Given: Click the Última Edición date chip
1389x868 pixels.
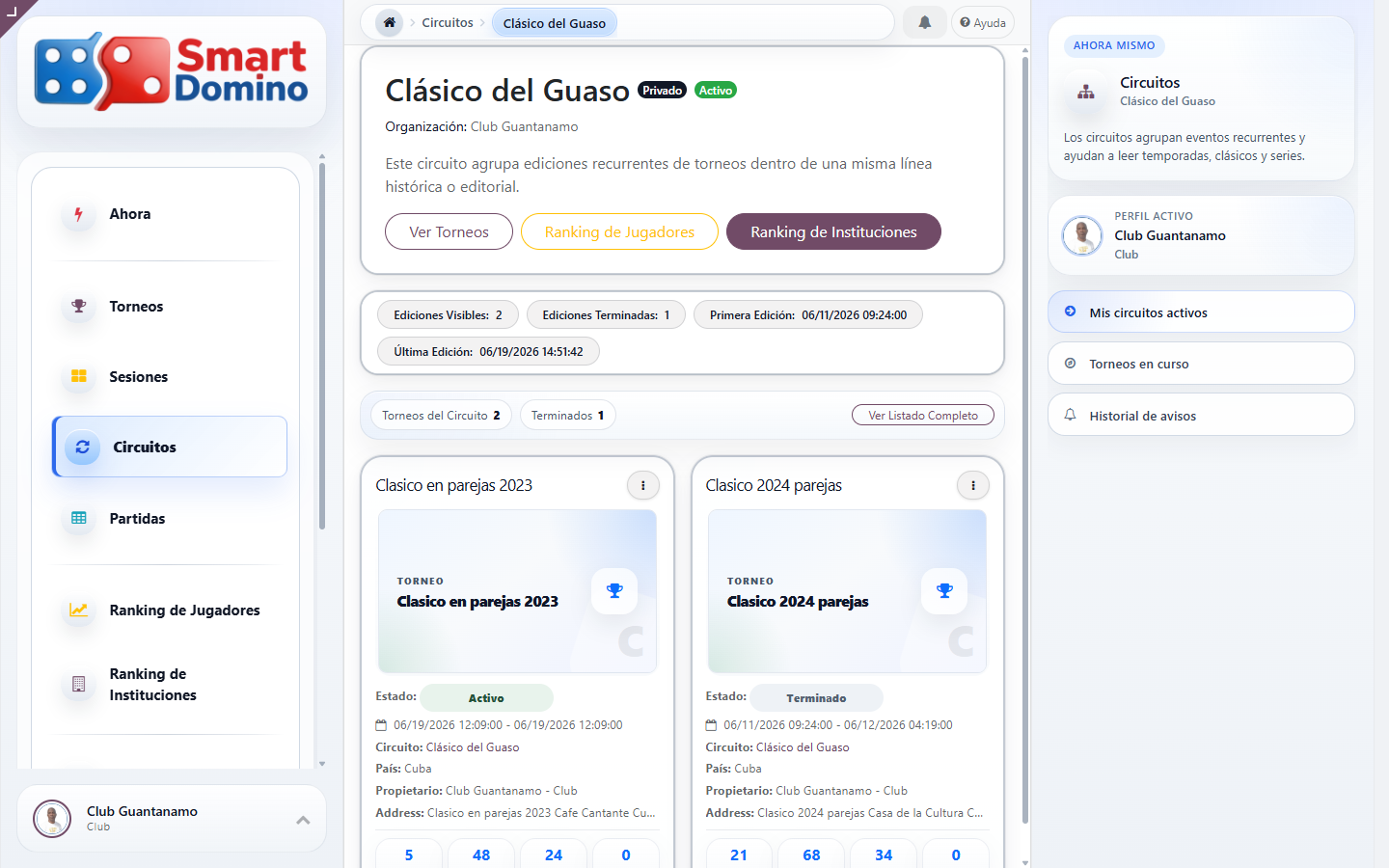Looking at the screenshot, I should [x=488, y=352].
